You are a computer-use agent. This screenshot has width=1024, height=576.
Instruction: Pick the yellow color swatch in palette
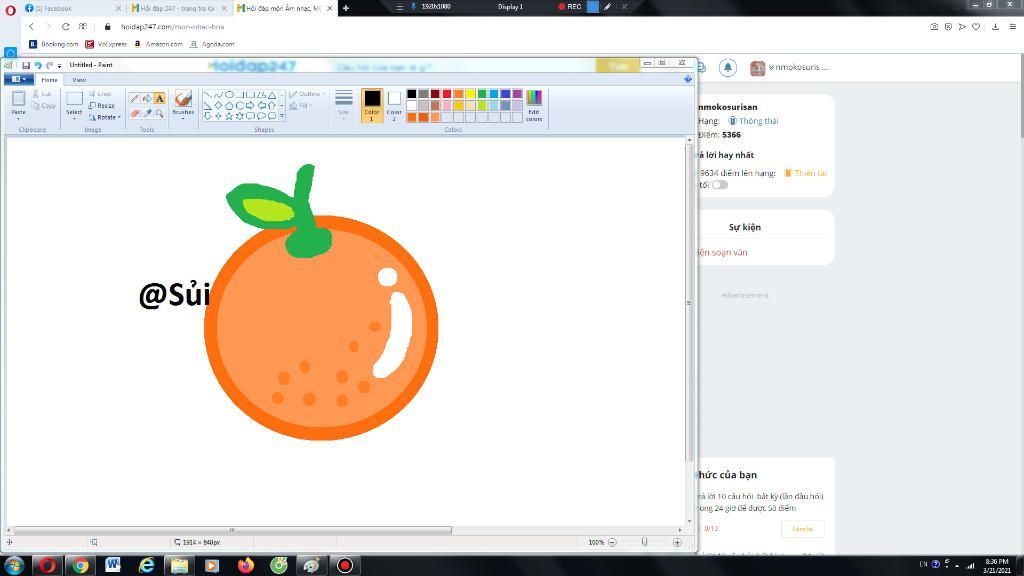pyautogui.click(x=470, y=94)
